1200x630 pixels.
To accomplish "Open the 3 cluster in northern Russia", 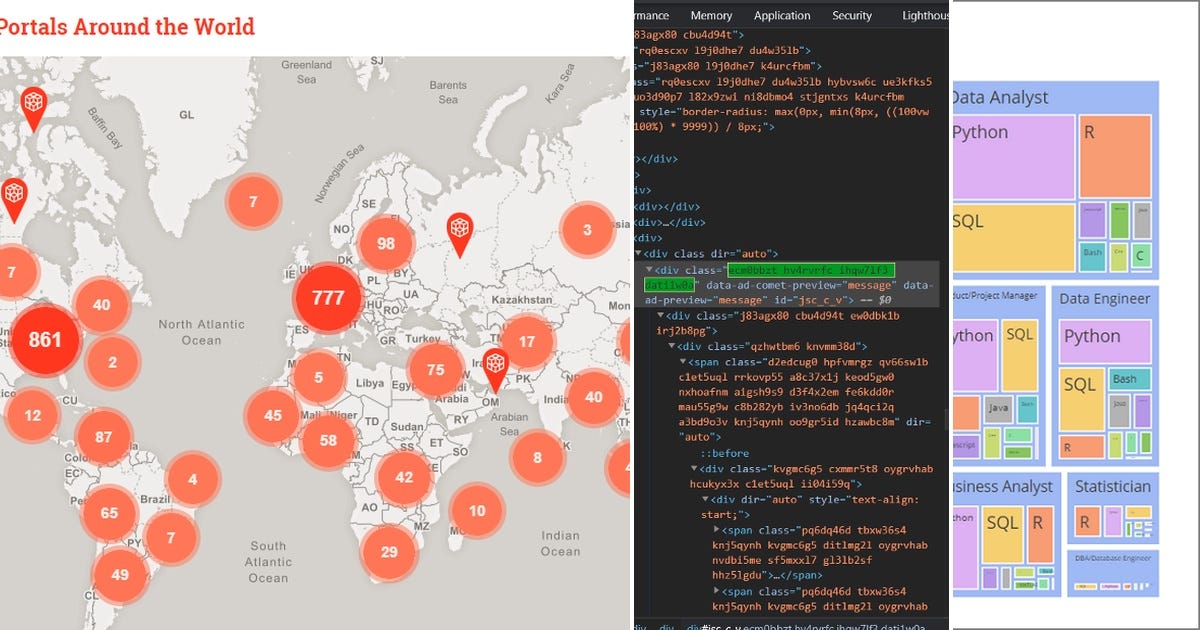I will 589,230.
